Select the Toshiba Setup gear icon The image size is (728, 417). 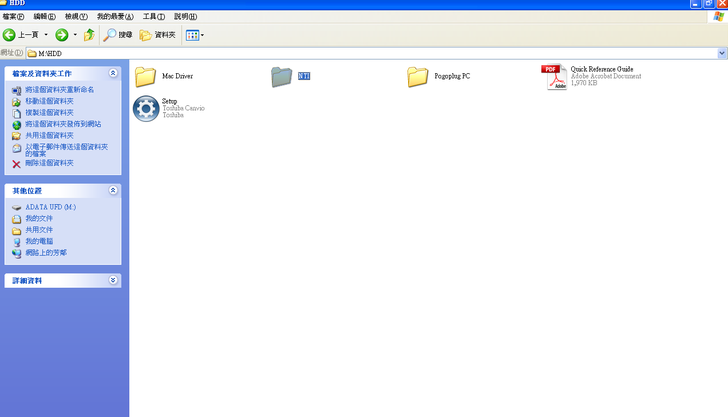click(146, 109)
